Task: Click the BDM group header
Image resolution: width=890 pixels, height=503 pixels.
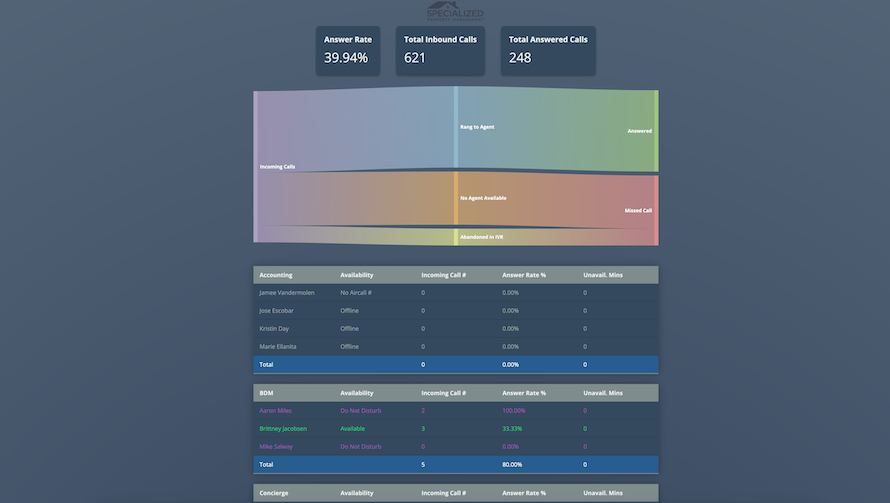Action: pyautogui.click(x=268, y=393)
